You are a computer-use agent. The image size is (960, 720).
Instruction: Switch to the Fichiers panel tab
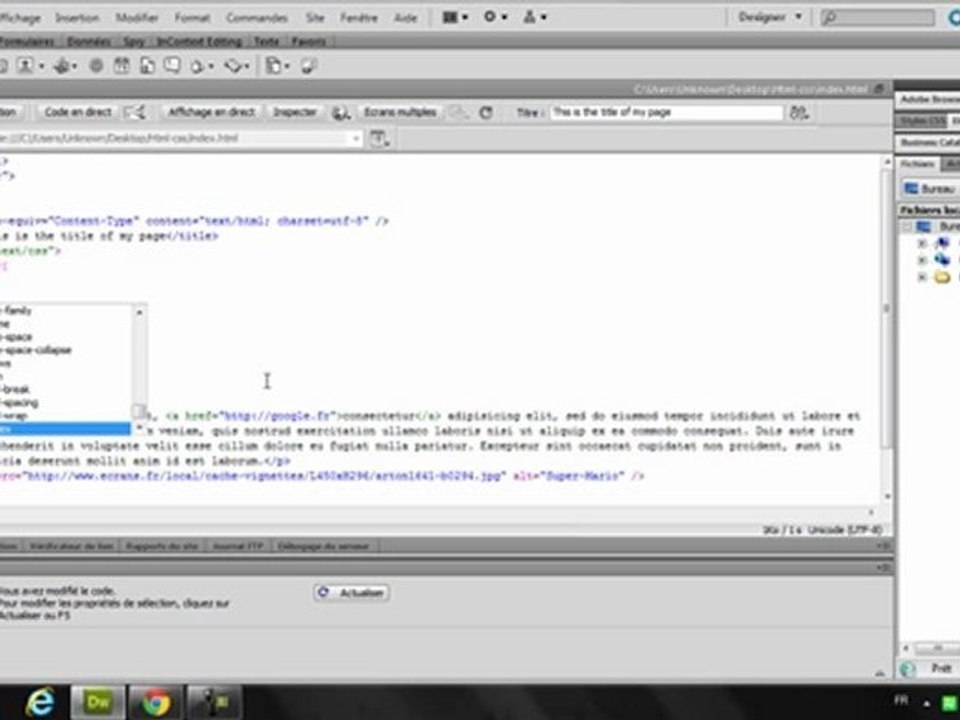click(x=917, y=163)
